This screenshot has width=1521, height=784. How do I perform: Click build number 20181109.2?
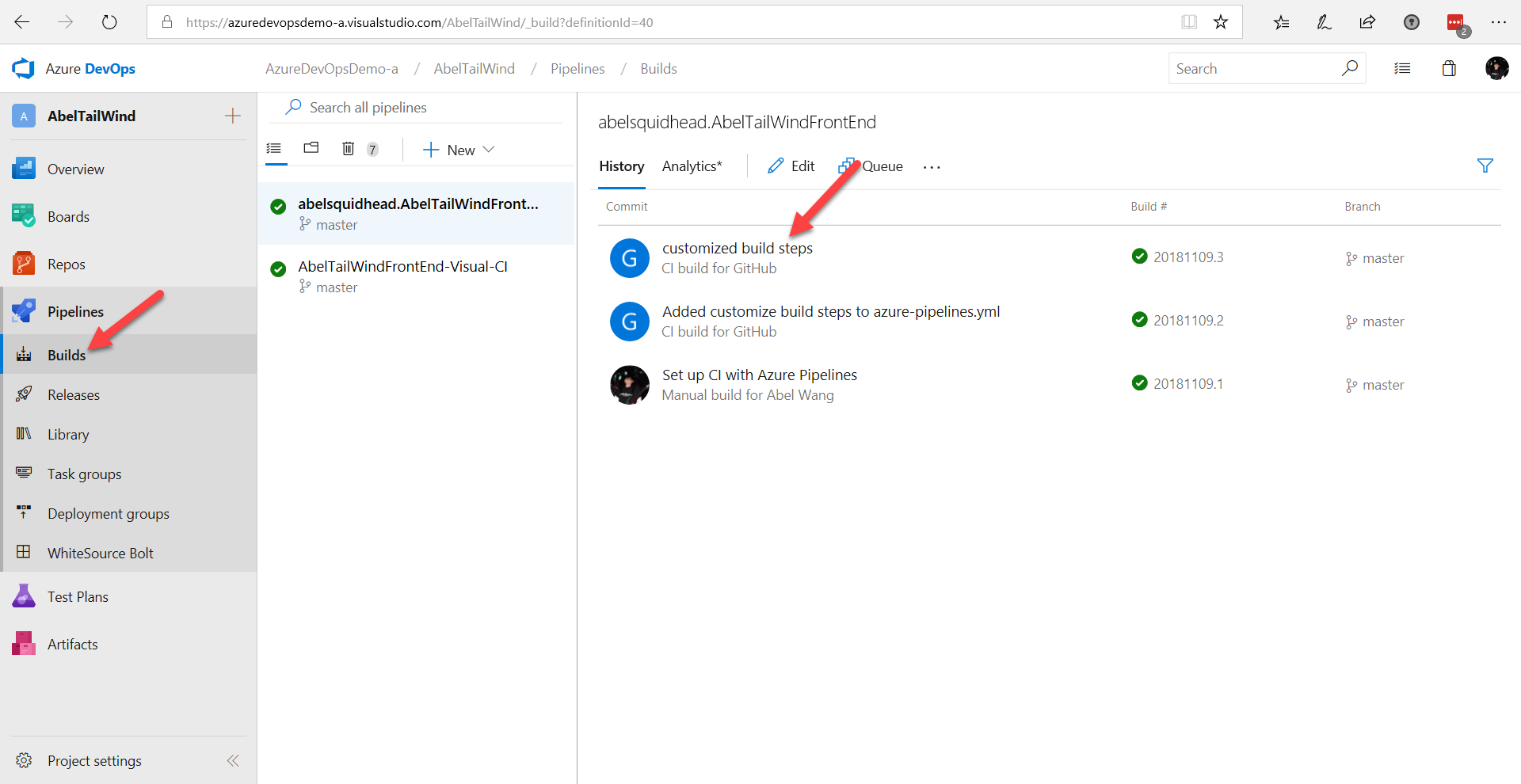(1188, 320)
